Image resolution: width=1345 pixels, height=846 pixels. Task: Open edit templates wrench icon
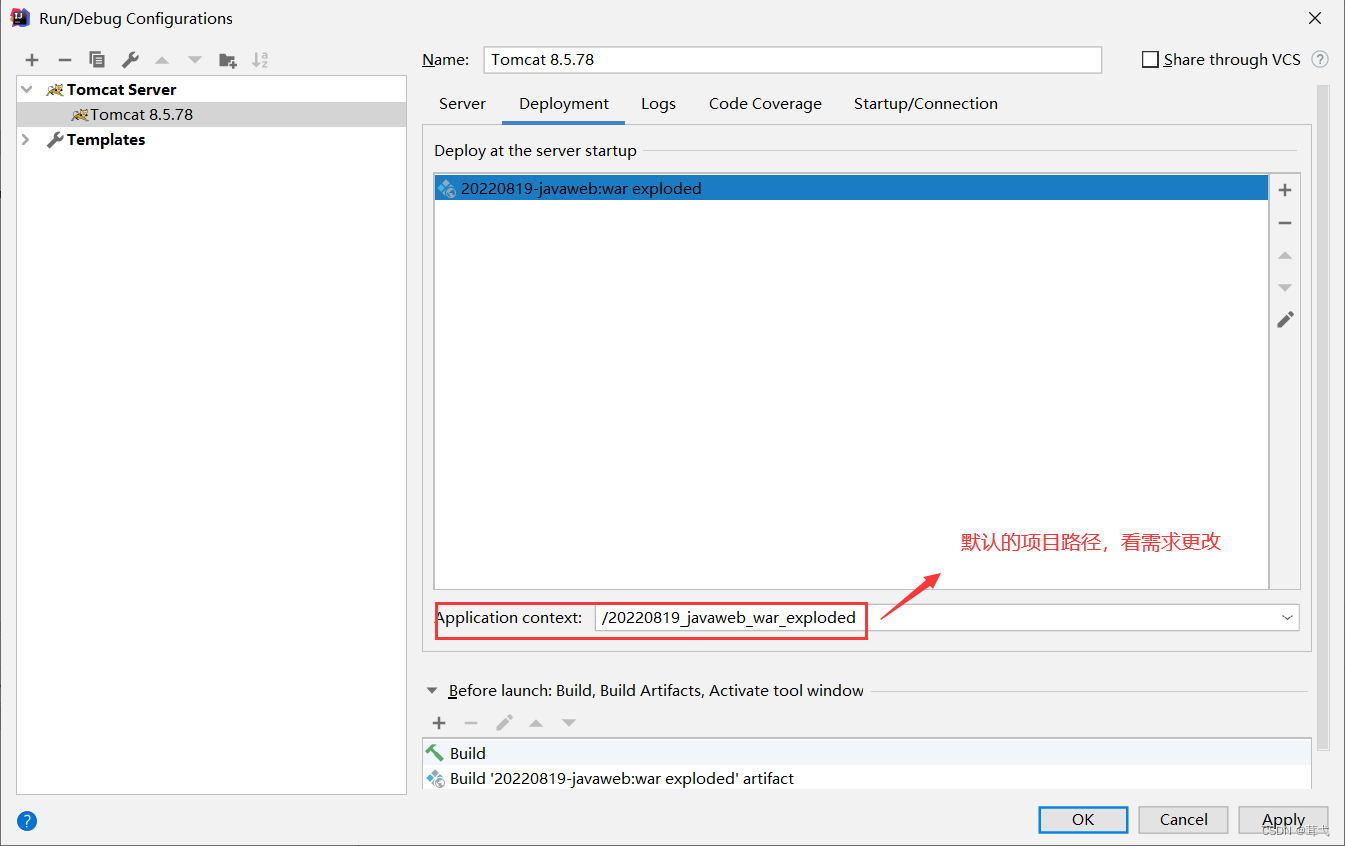click(130, 60)
